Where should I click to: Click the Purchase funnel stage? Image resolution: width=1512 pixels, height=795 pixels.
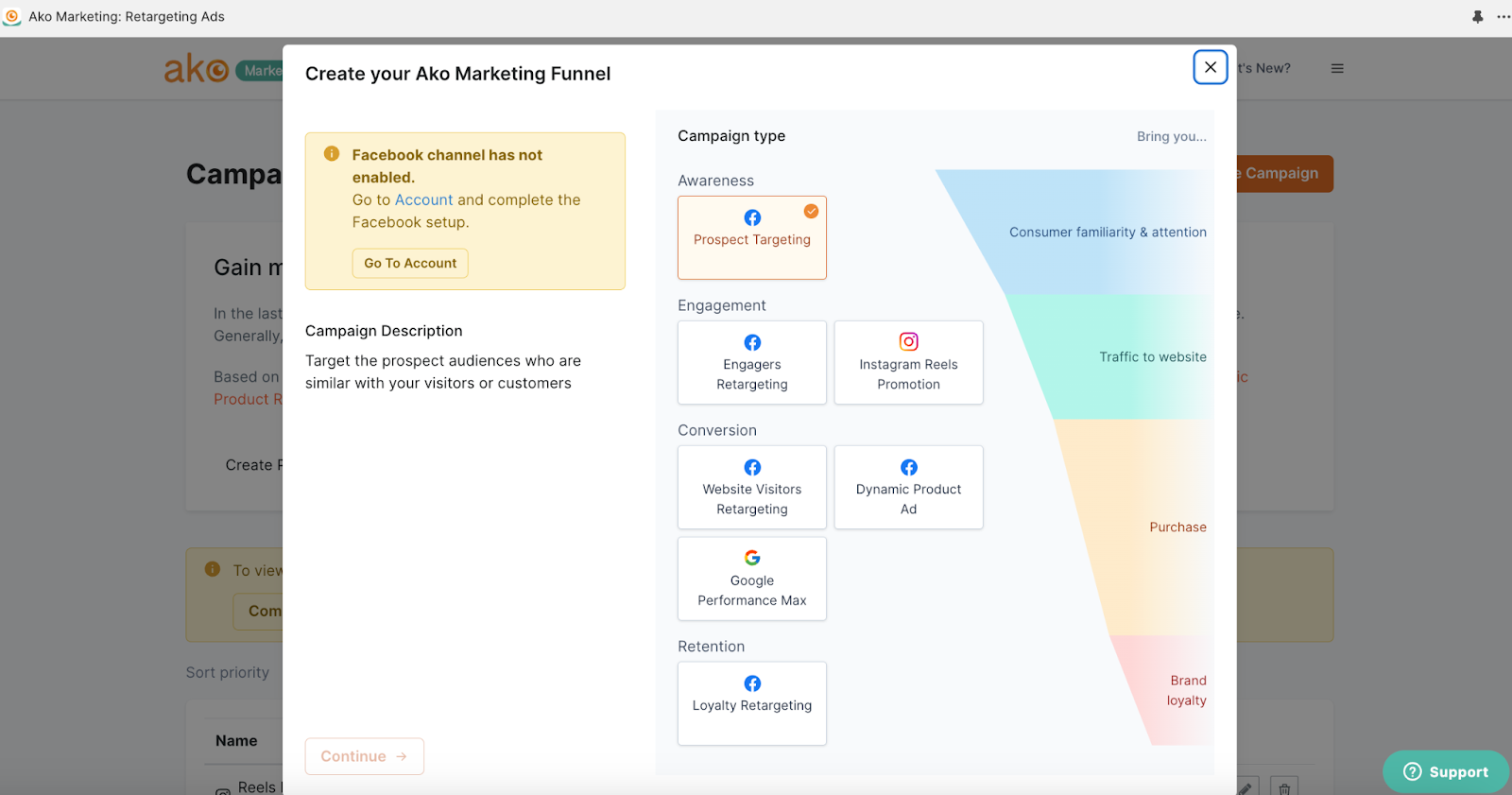pos(1177,527)
